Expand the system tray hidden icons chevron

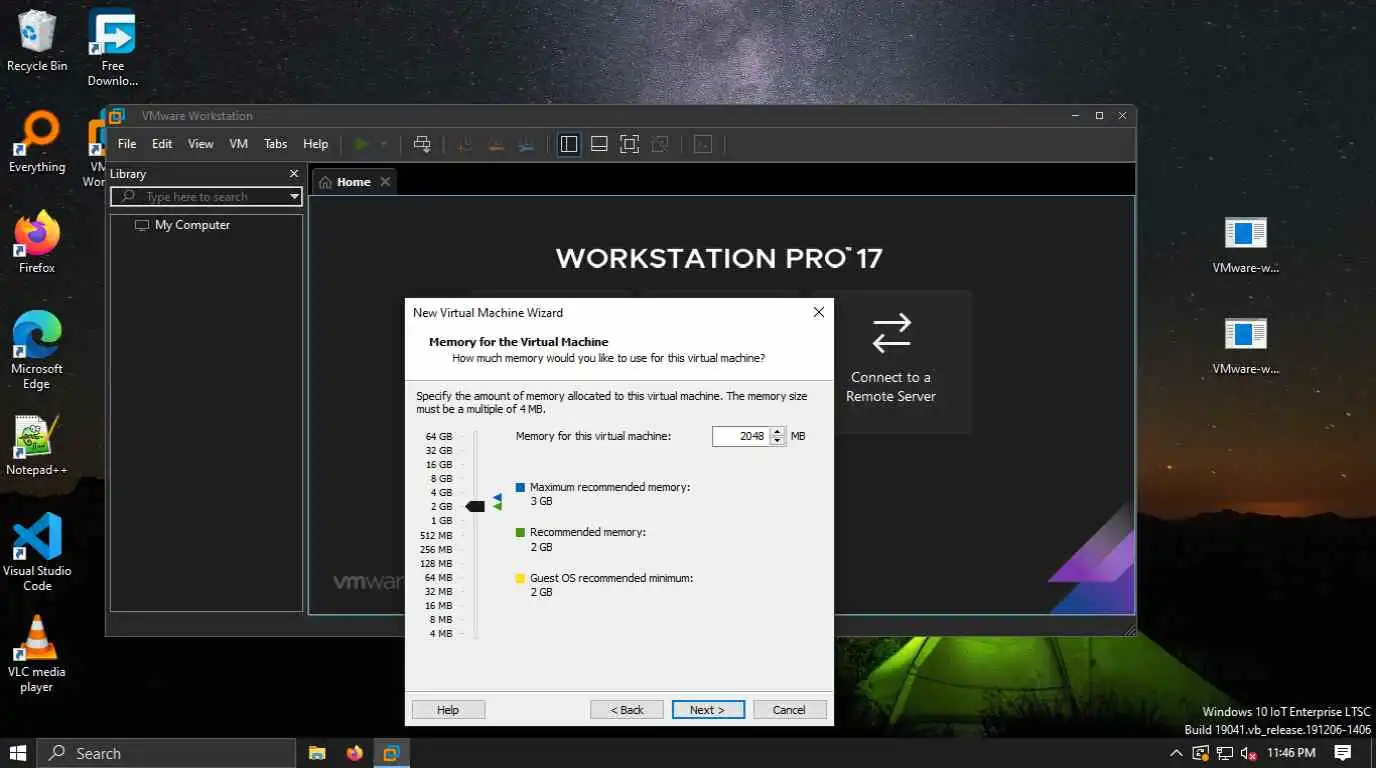(x=1176, y=753)
